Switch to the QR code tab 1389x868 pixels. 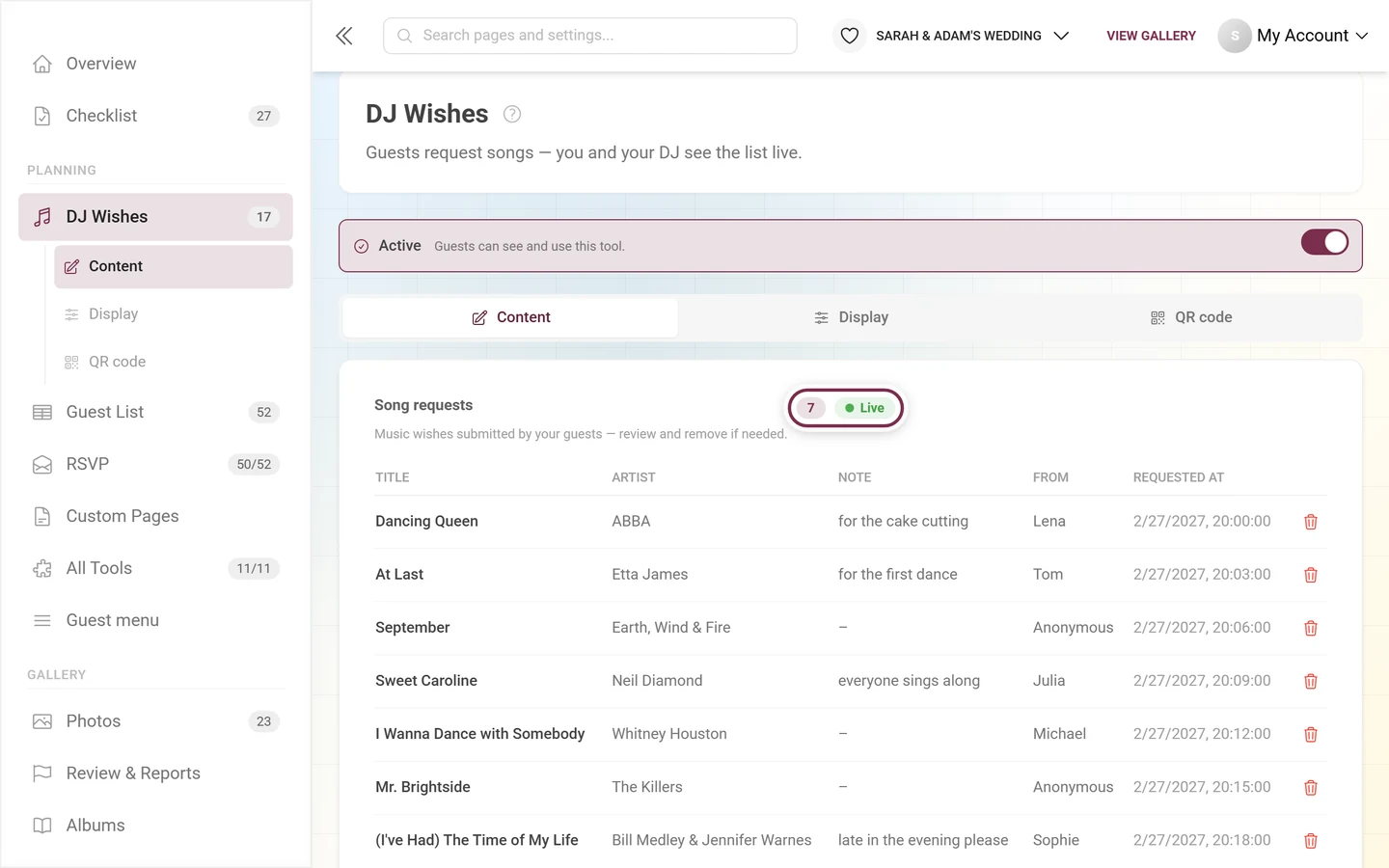[x=1191, y=317]
